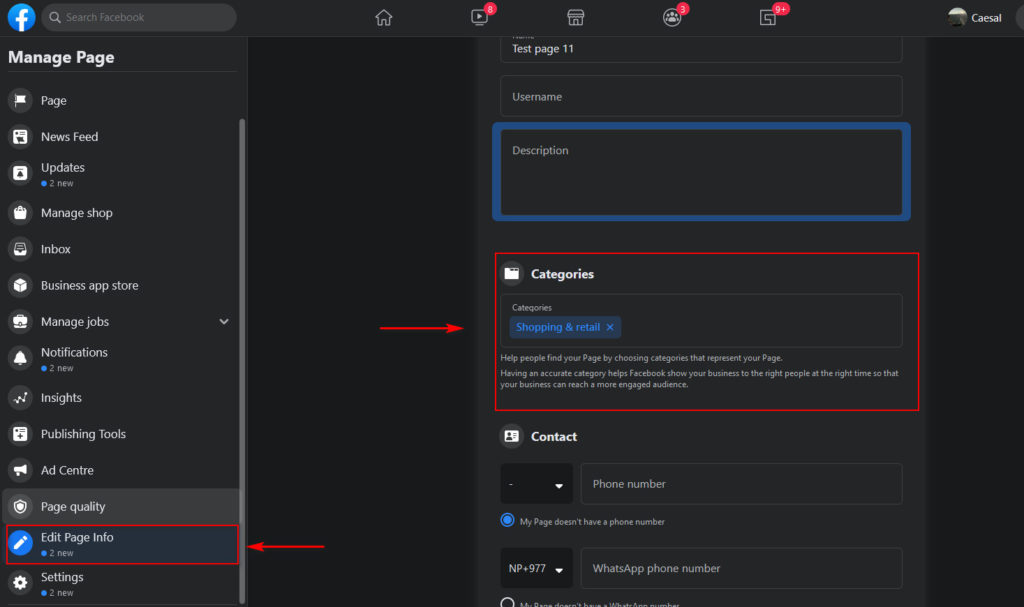1024x607 pixels.
Task: Click the Name field with Test page 11
Action: 701,48
